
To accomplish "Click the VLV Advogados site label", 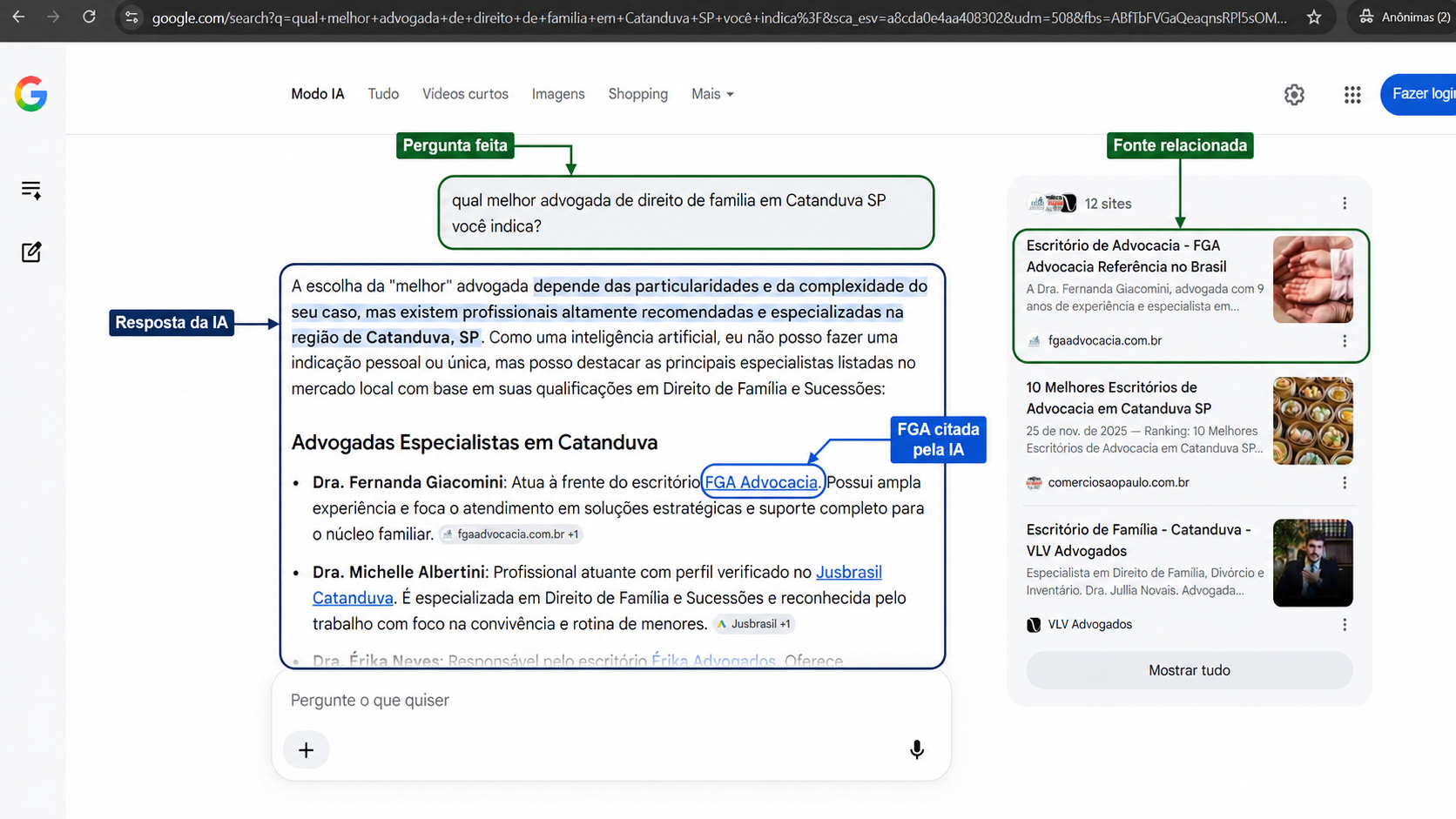I will tap(1089, 625).
